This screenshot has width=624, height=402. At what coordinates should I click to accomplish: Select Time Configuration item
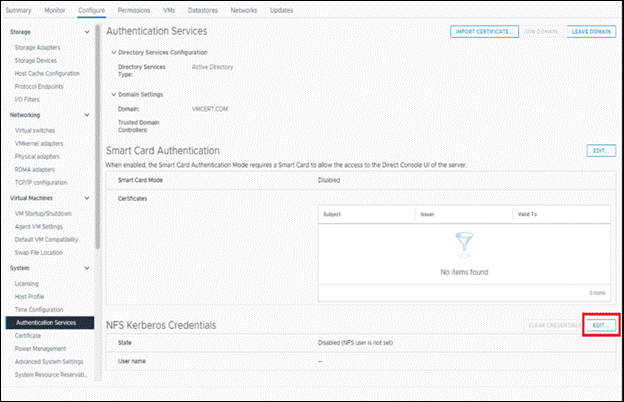[39, 310]
